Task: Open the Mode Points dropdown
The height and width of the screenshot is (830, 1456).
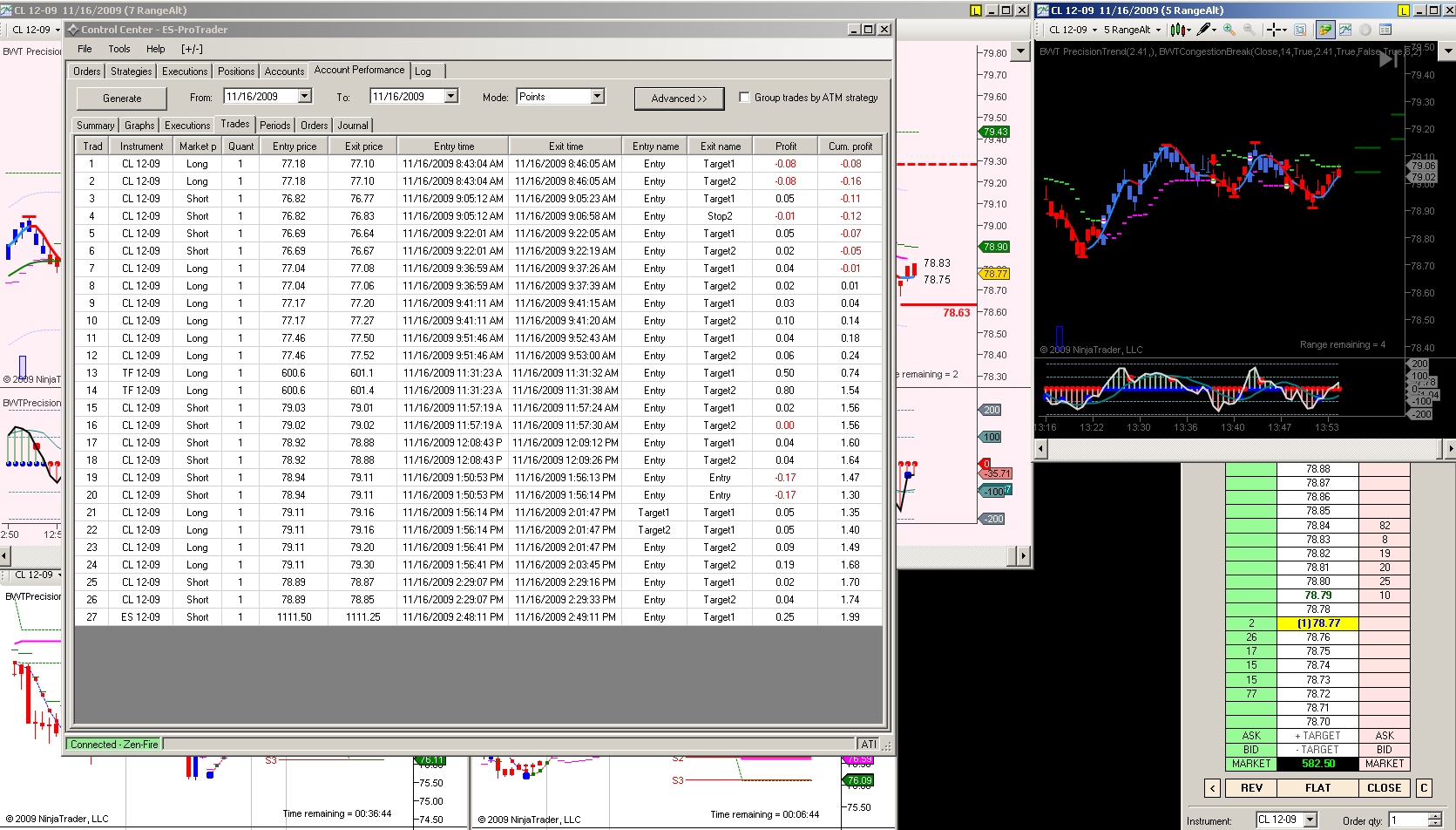Action: point(598,96)
